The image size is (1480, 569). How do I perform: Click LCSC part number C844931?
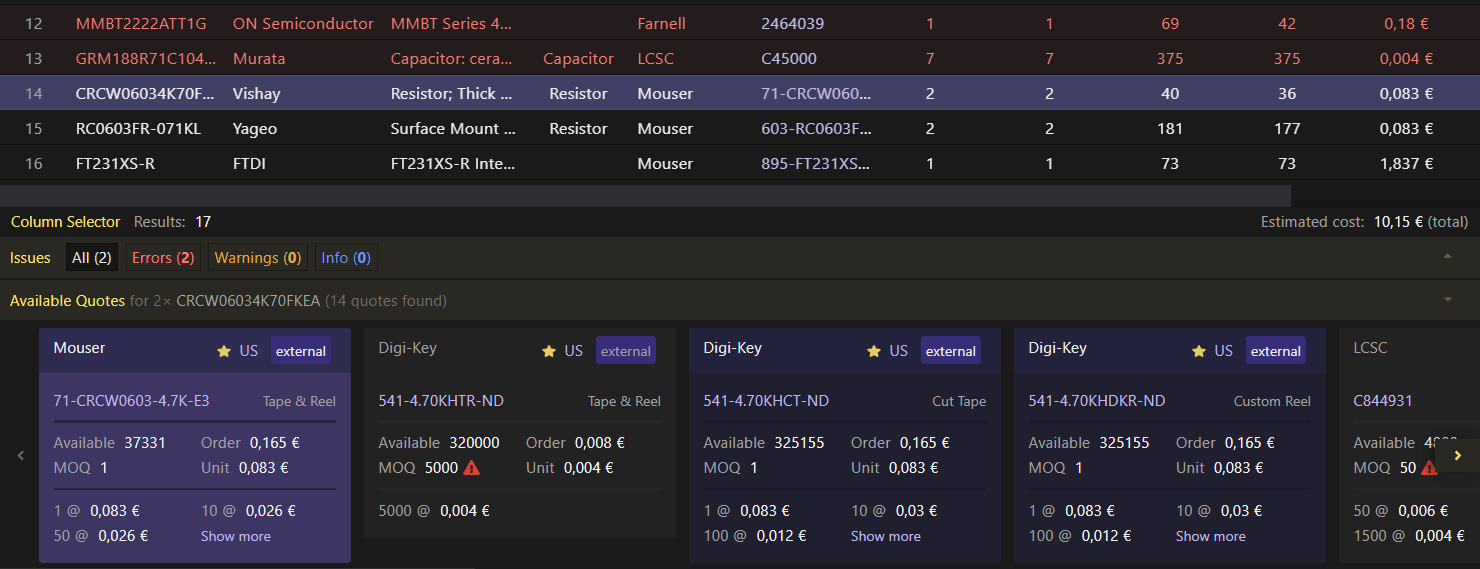click(1382, 401)
